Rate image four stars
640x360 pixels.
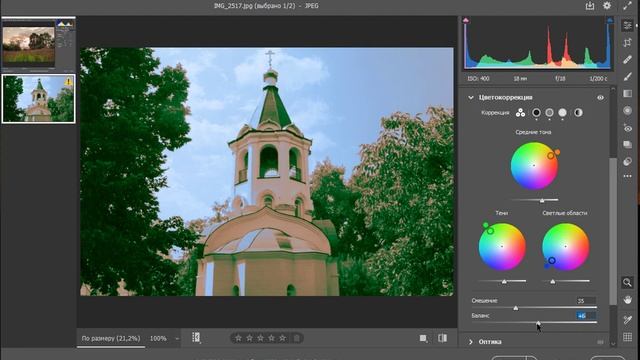tap(271, 338)
